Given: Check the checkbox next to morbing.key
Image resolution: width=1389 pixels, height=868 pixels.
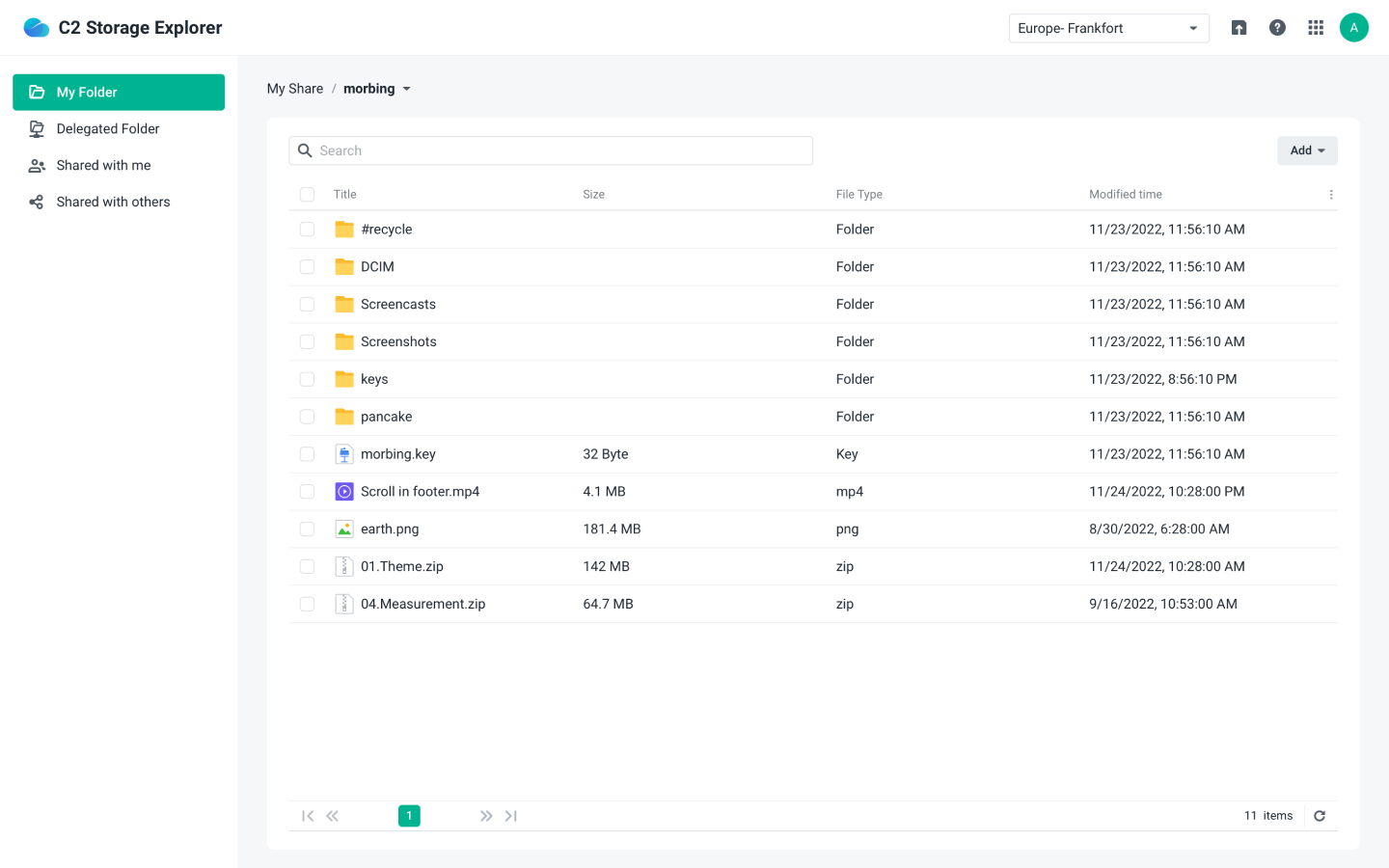Looking at the screenshot, I should [x=307, y=453].
